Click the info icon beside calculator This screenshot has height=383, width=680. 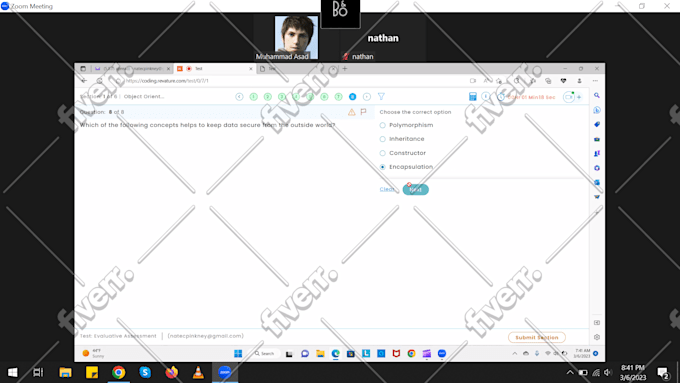(x=486, y=97)
